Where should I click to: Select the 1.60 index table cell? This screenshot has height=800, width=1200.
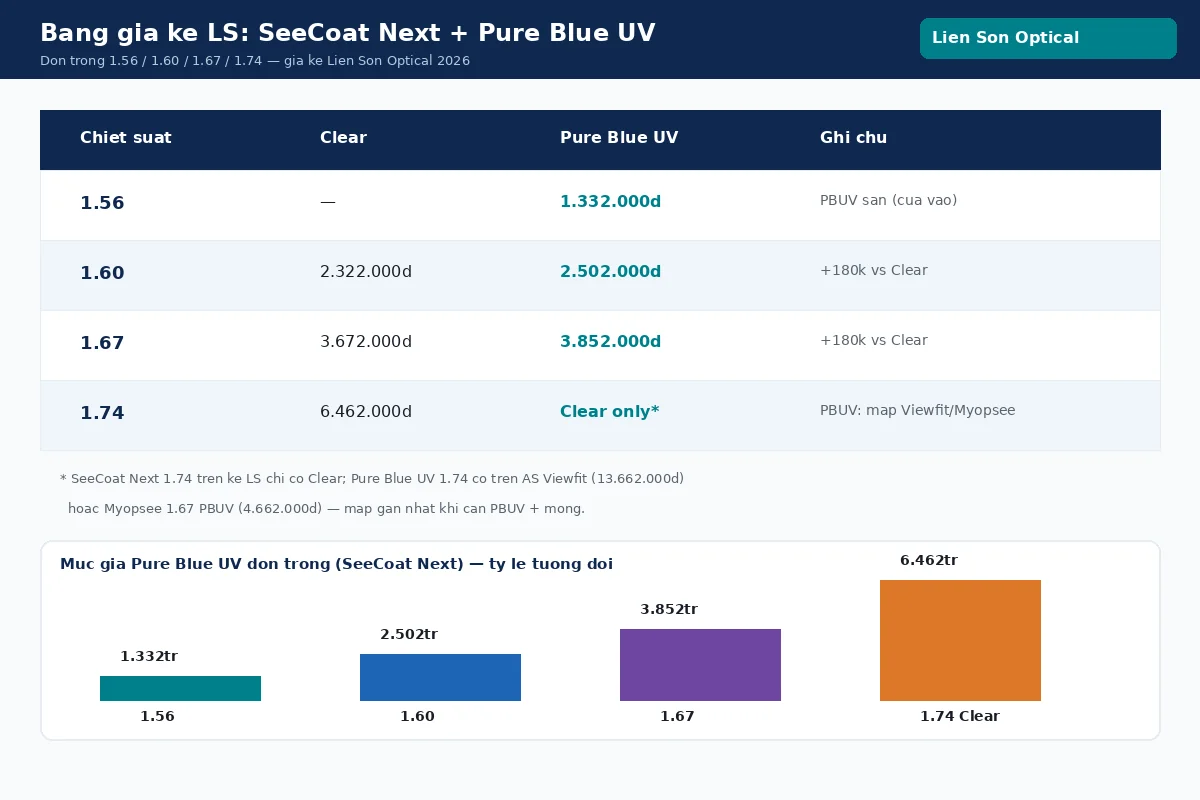(102, 273)
